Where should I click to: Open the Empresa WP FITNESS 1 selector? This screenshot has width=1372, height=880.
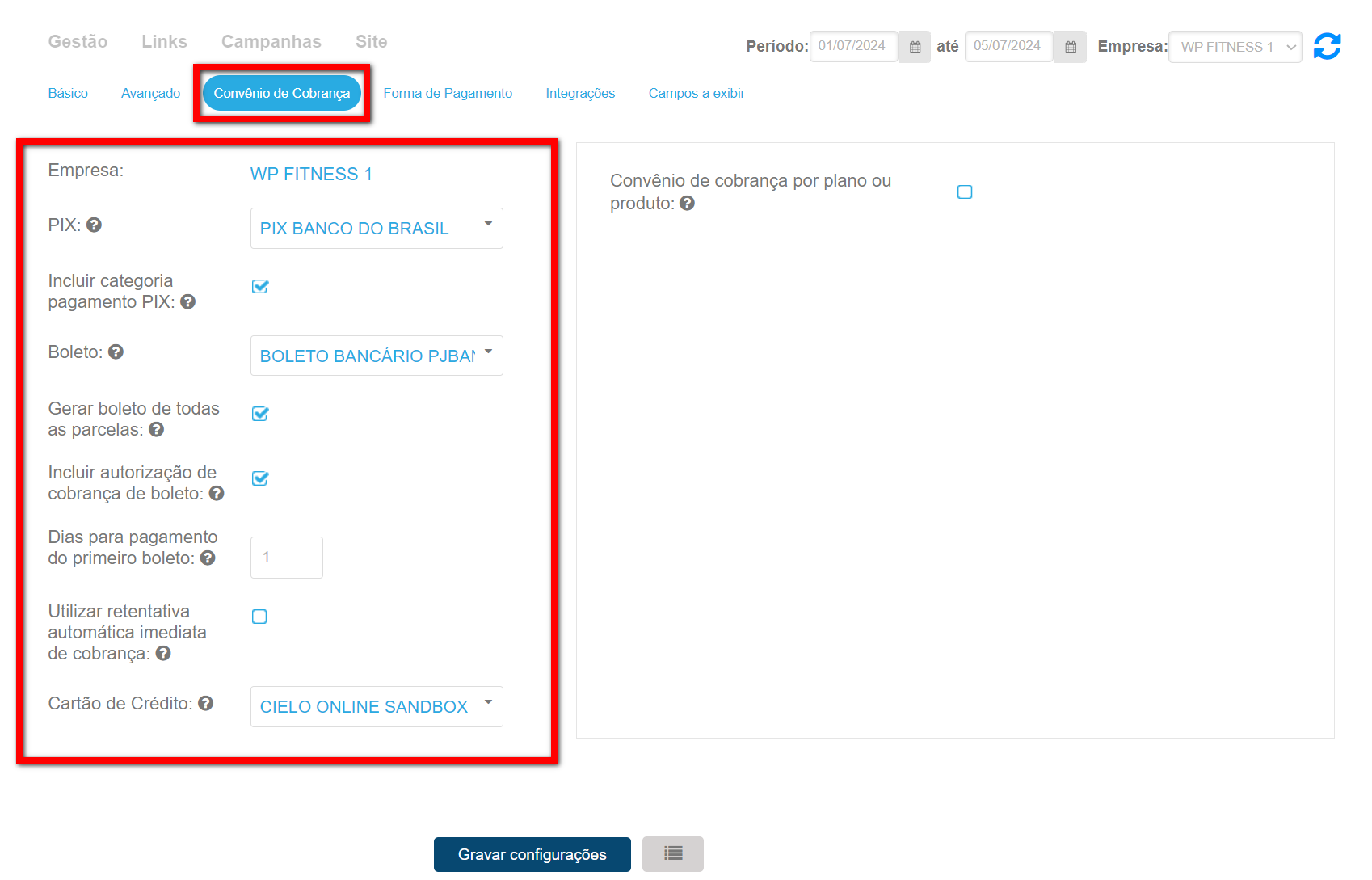[1235, 47]
